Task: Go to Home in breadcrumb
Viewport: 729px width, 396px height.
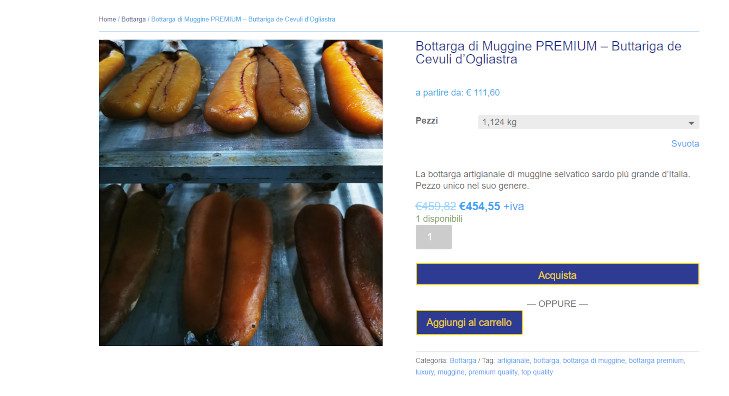Action: [107, 20]
